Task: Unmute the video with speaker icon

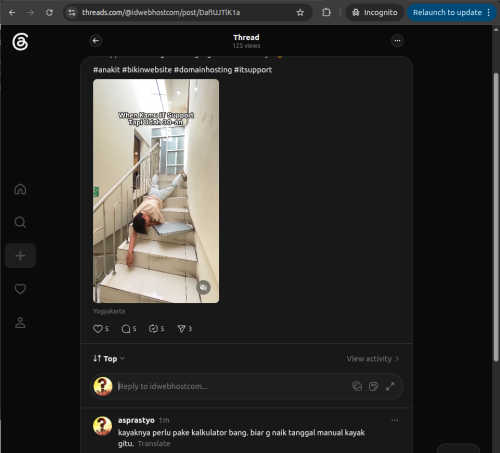Action: (203, 287)
